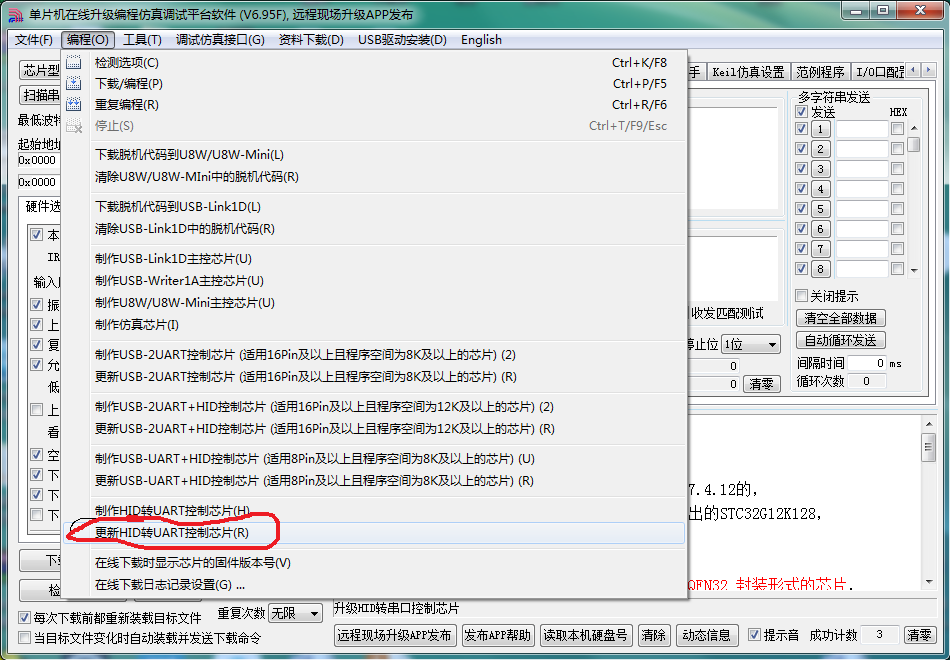The height and width of the screenshot is (660, 950).
Task: Choose 制作USB-2UART+HID控制芯片 entry
Action: (x=374, y=407)
